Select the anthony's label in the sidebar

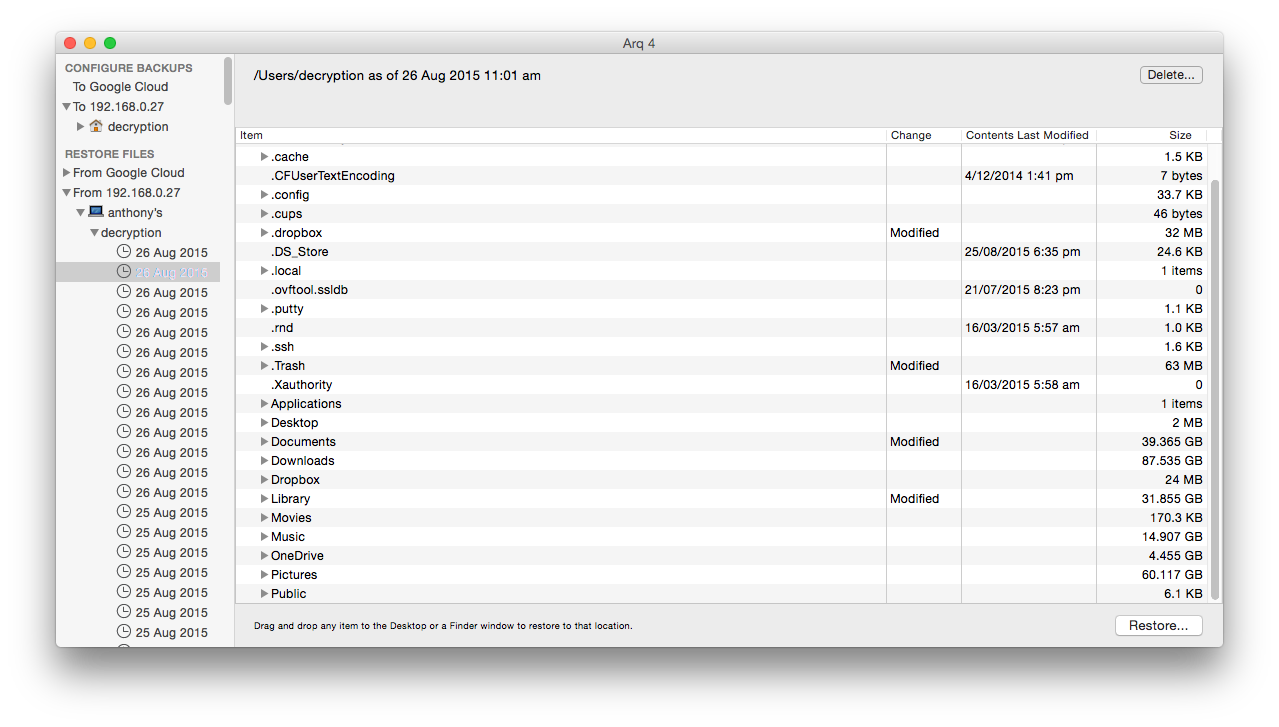coord(135,213)
